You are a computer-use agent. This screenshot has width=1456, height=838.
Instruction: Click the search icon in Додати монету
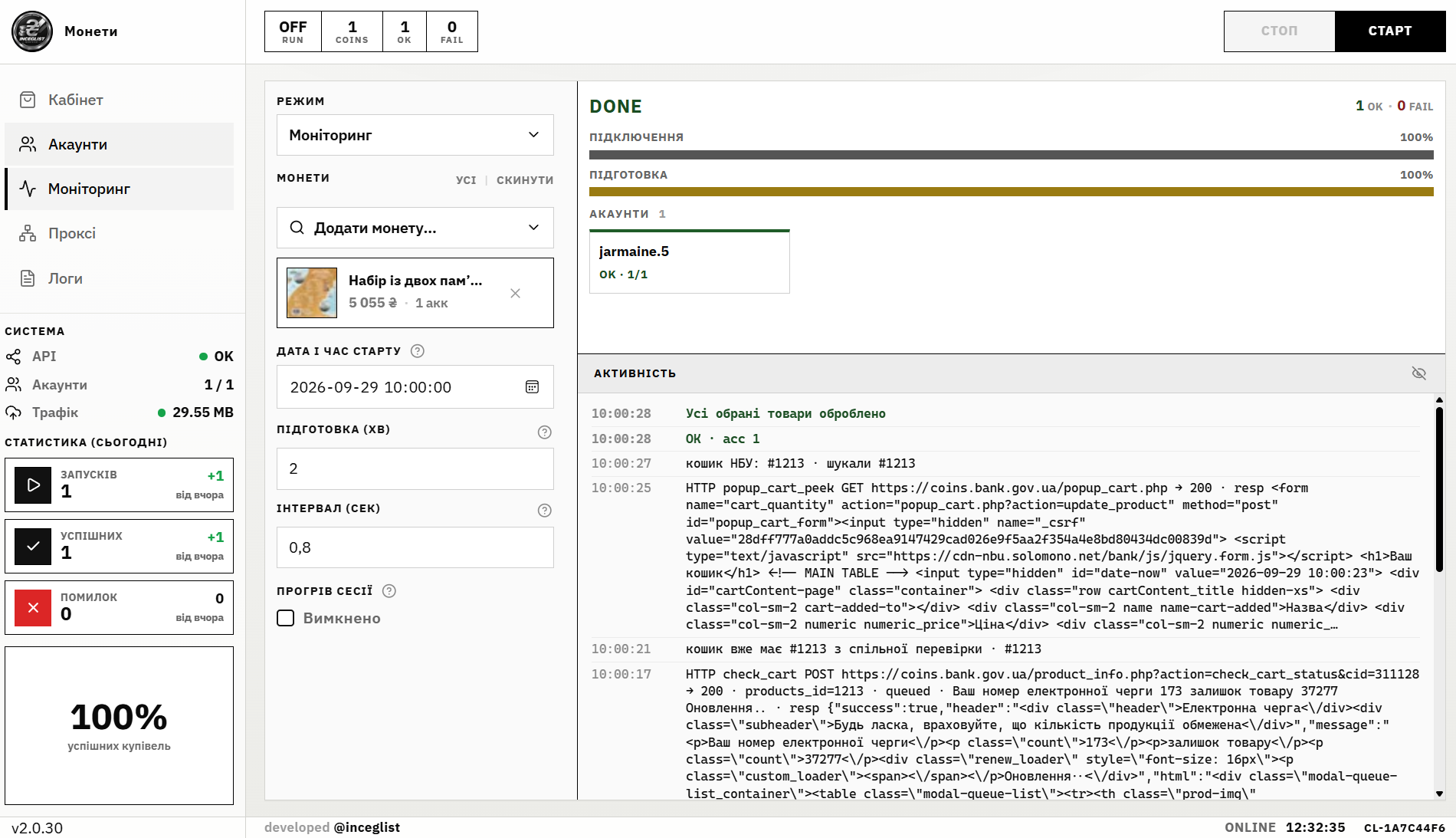click(x=297, y=228)
